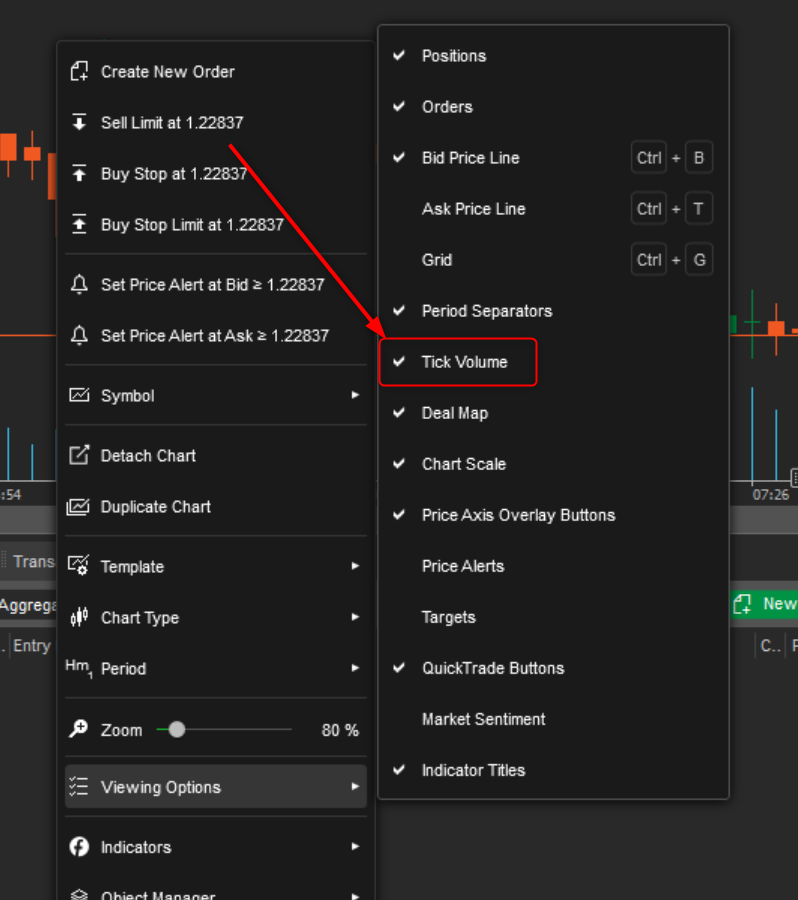Click the Chart Type candlestick icon
This screenshot has width=798, height=900.
point(79,618)
